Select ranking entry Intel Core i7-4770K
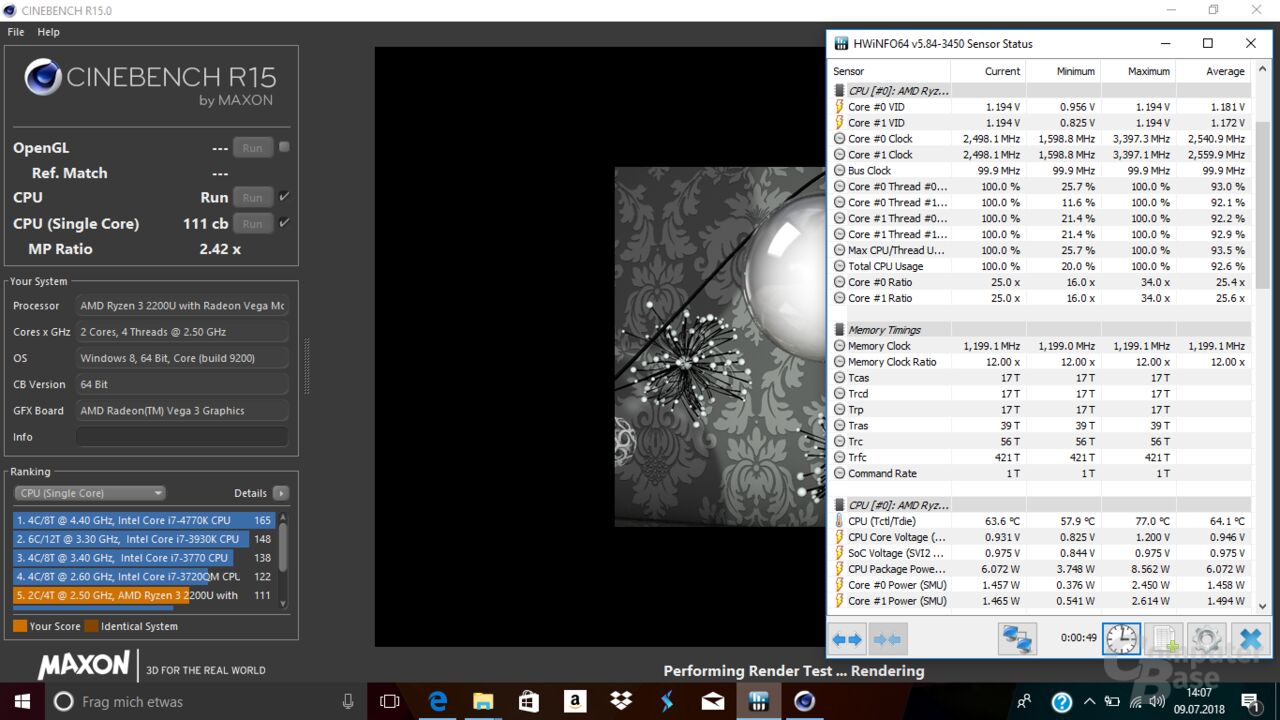Screen dimensions: 1280x720 (145, 520)
